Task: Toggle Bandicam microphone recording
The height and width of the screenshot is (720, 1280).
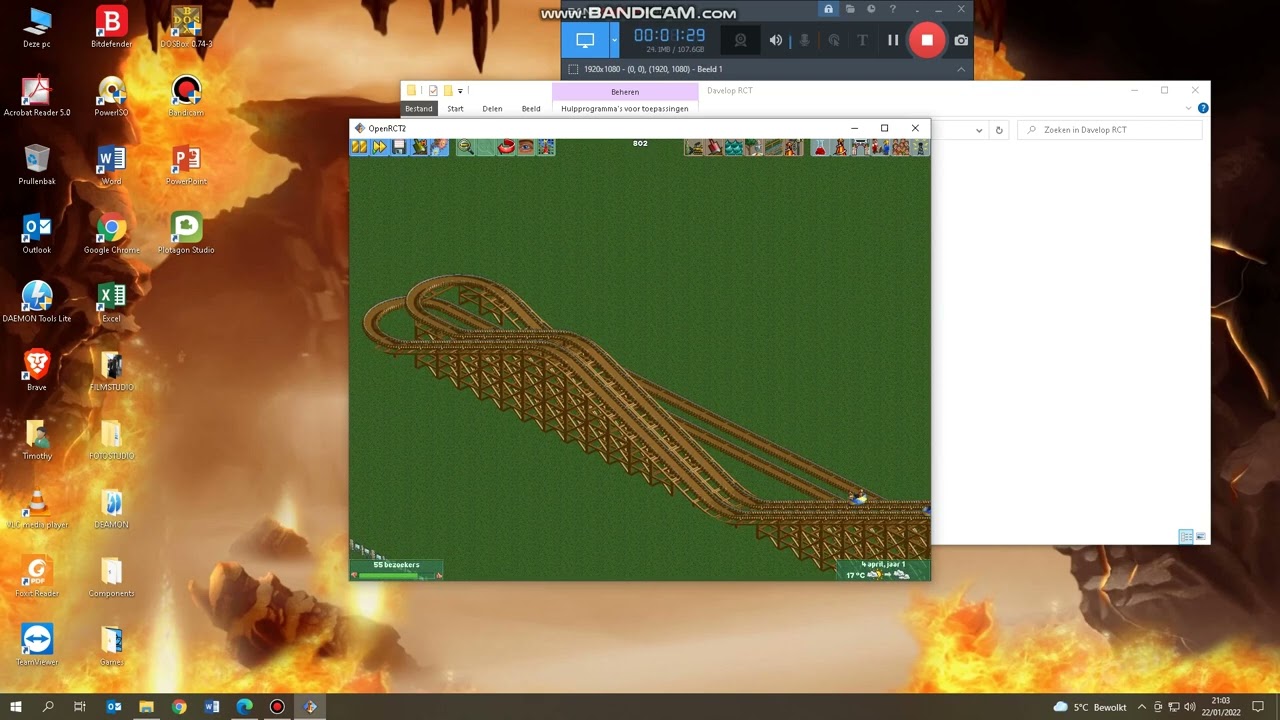Action: [x=804, y=40]
